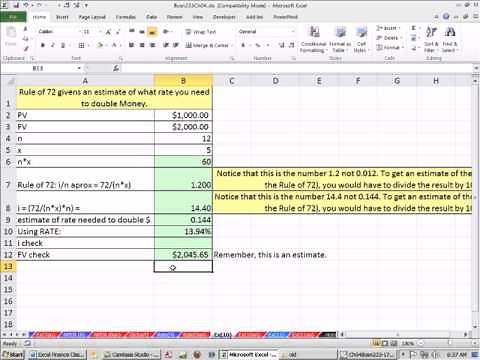Open the Format cells dropdown
The width and height of the screenshot is (480, 360).
click(x=390, y=47)
